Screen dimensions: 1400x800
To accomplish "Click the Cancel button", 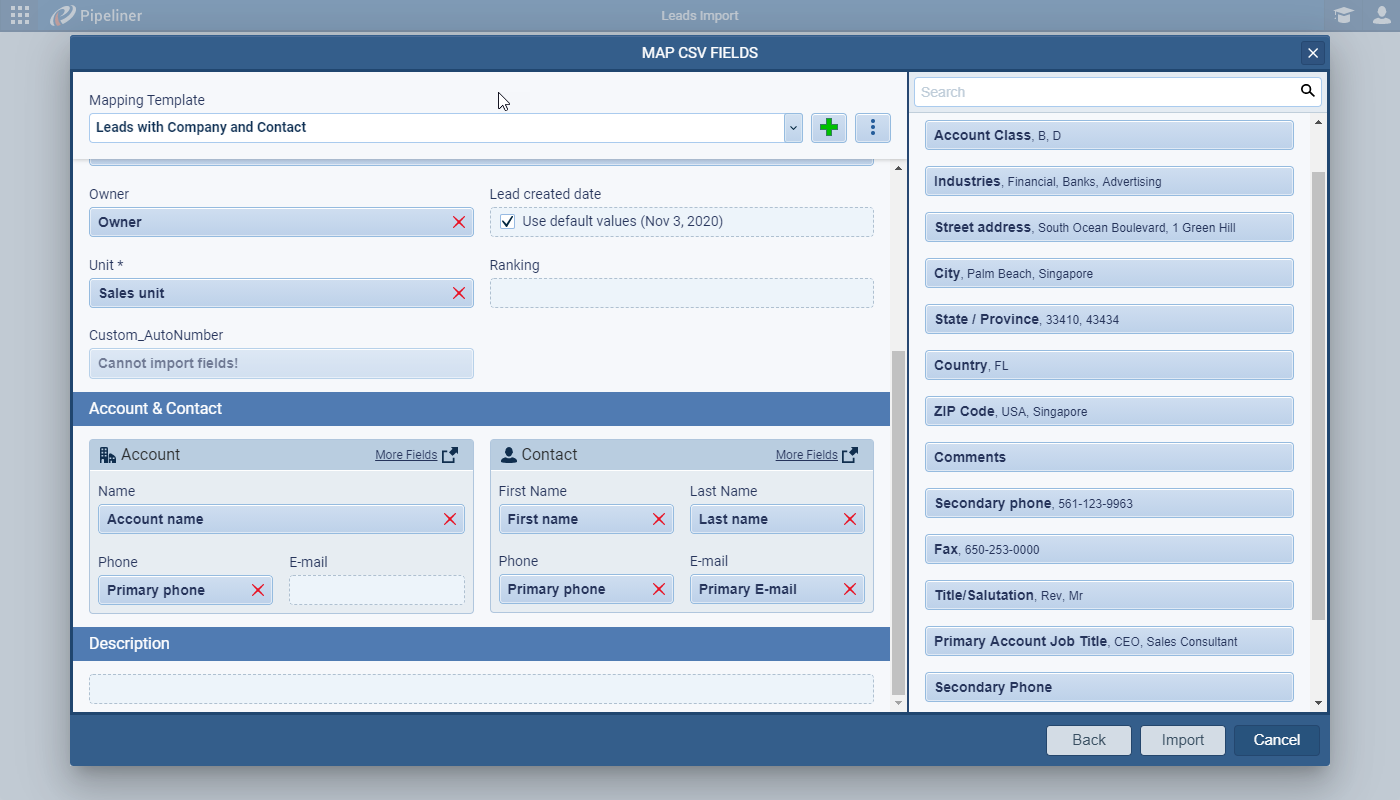I will pos(1276,740).
